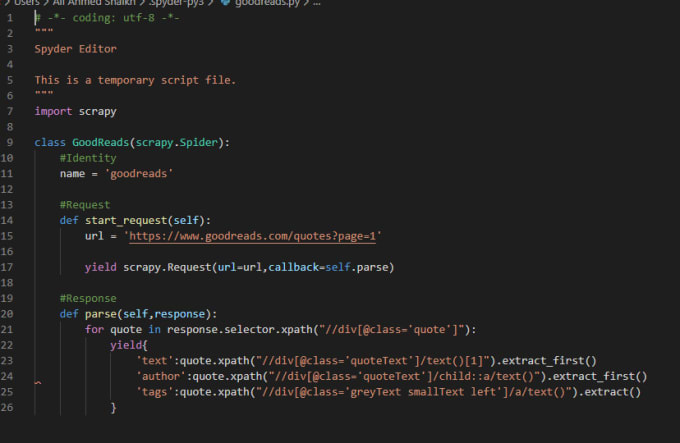Click the 'yield{' statement on line 22
680x443 pixels.
pos(129,345)
